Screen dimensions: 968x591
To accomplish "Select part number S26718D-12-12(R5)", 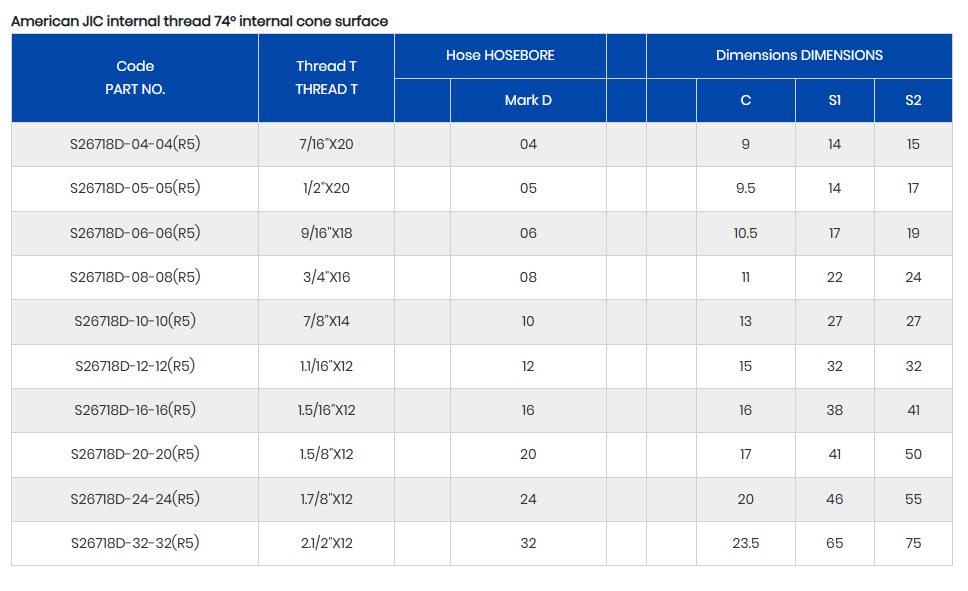I will click(135, 366).
